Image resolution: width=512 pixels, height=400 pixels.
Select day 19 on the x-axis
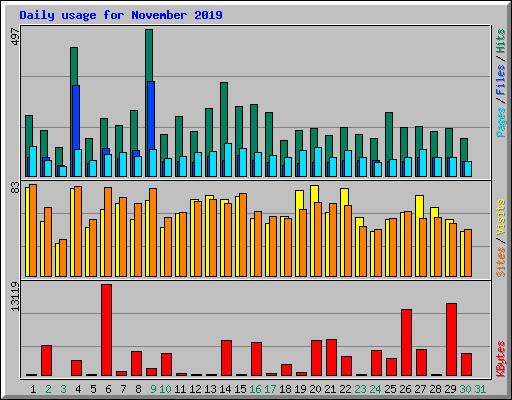point(300,389)
